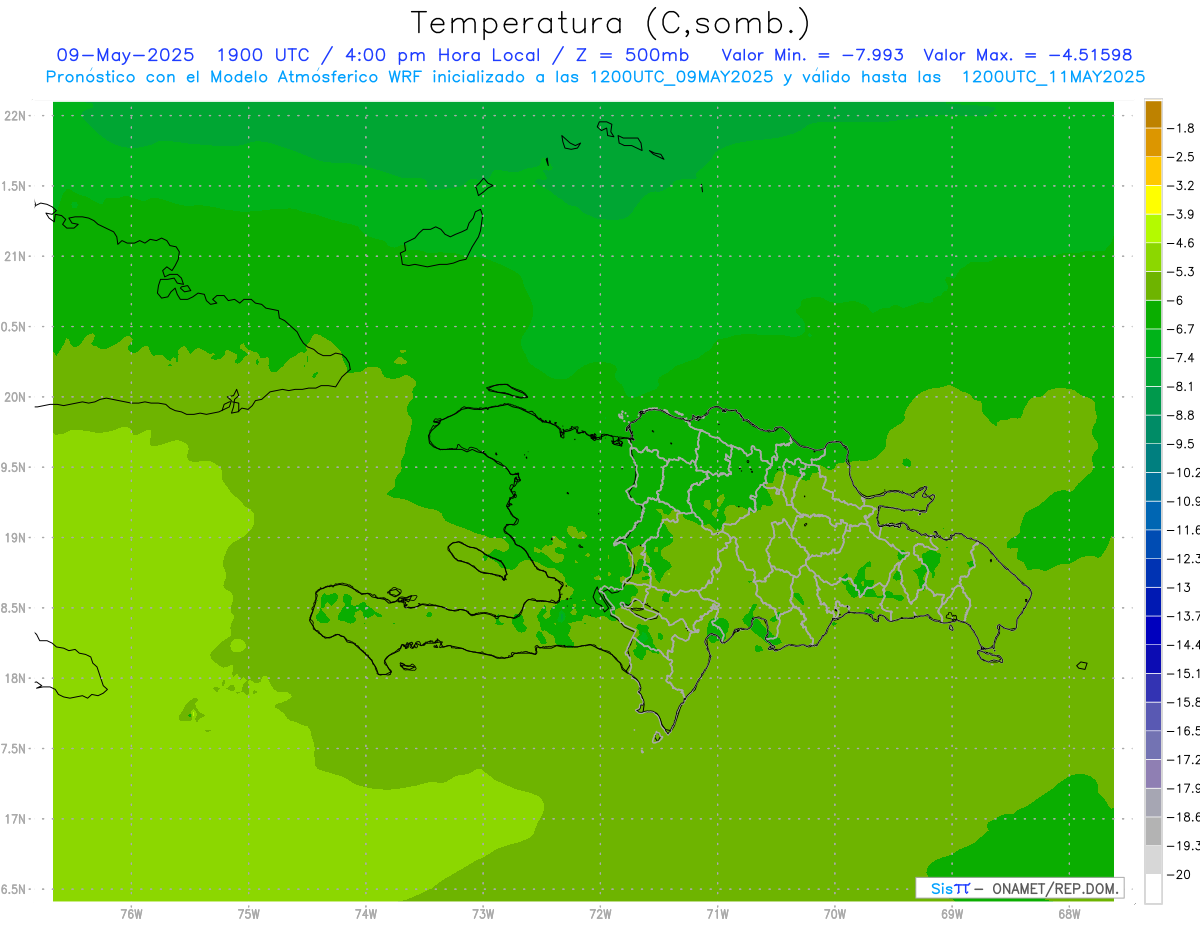The height and width of the screenshot is (927, 1200).
Task: Click the '4:00 pm Hora Local' text
Action: [441, 55]
